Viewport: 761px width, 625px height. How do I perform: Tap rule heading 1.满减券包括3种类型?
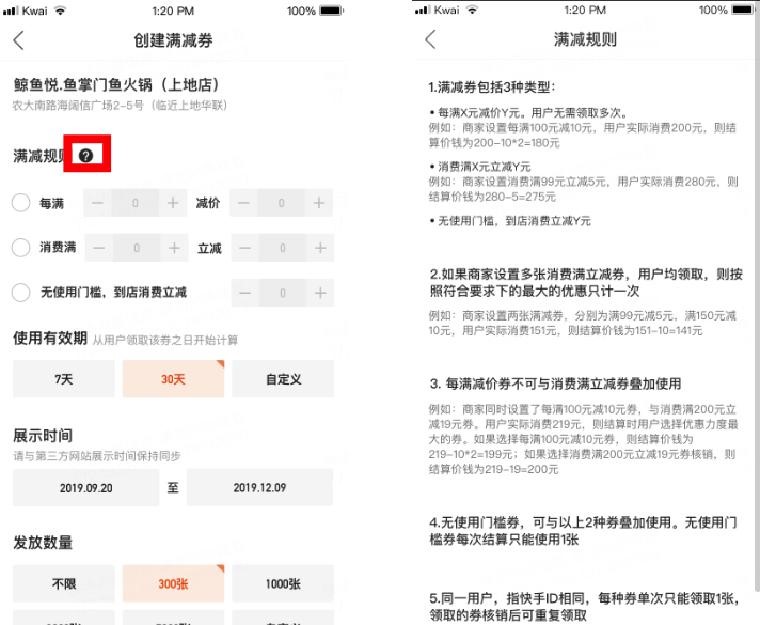[491, 87]
